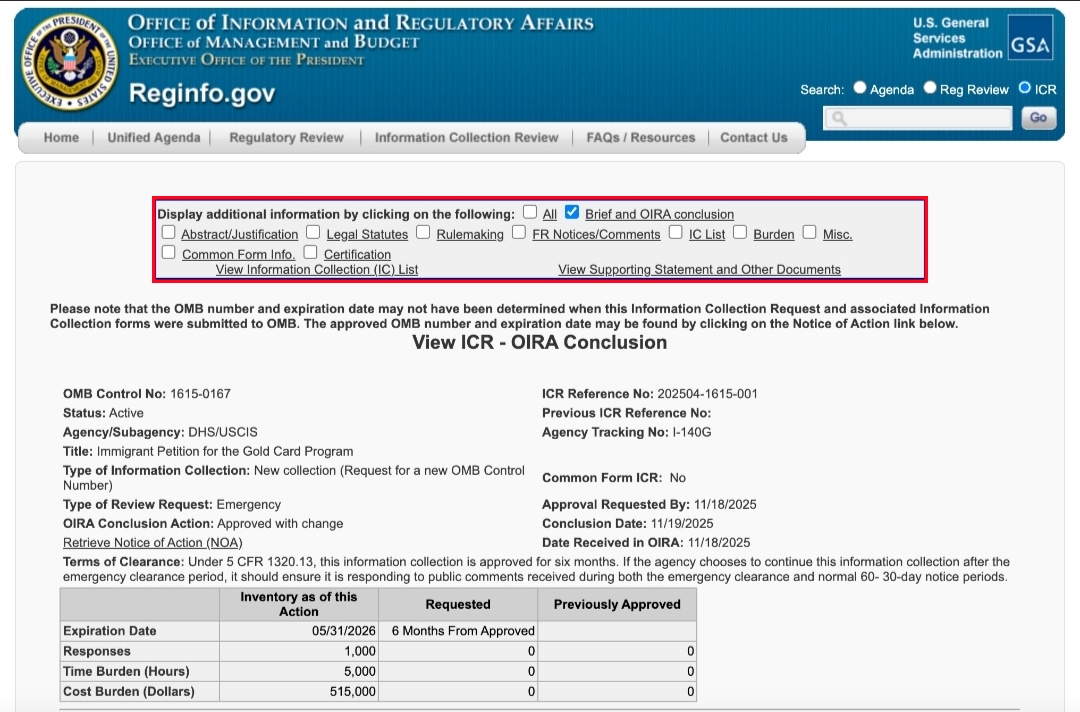Viewport: 1080px width, 712px height.
Task: Uncheck Brief and OIRA conclusion checkbox
Action: (x=572, y=212)
